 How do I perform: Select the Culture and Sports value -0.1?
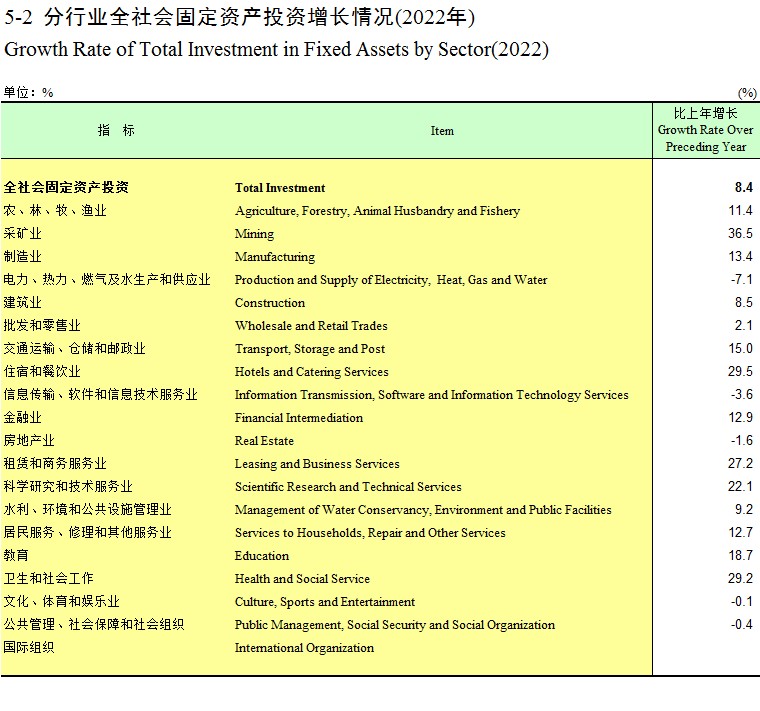pyautogui.click(x=742, y=601)
